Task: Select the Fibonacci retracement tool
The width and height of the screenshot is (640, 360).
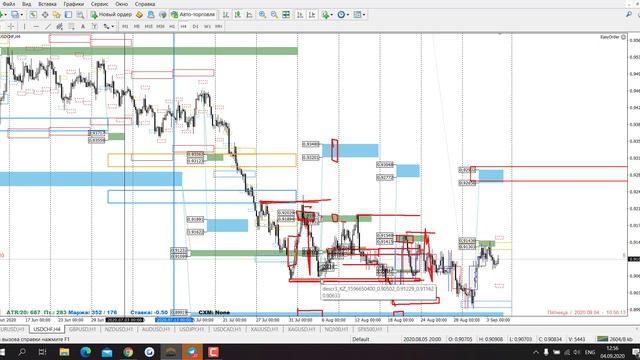Action: pos(71,26)
